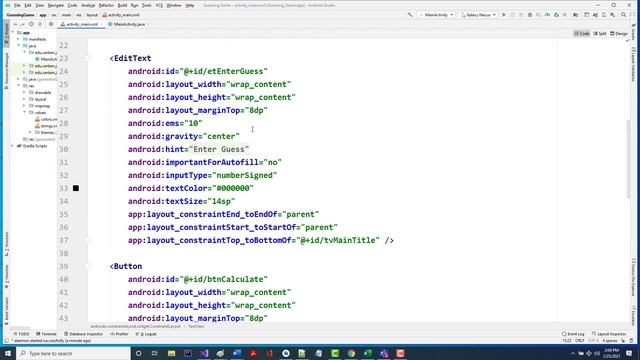Switch editor to Design view

[x=618, y=33]
